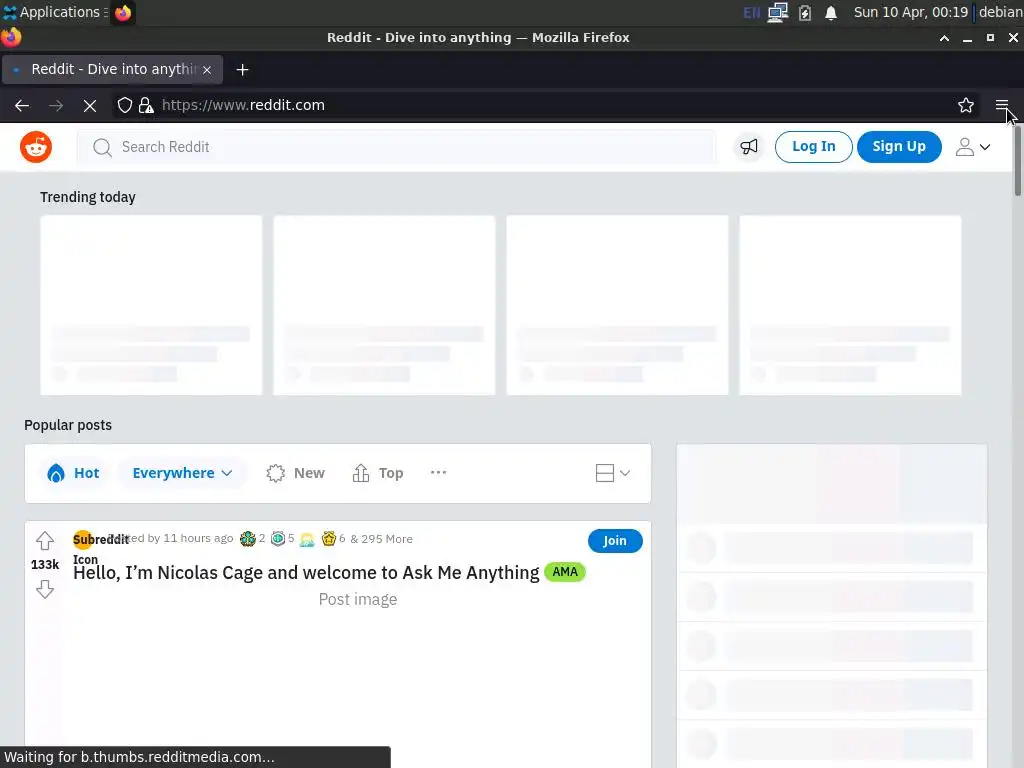Upvote the Nicolas Cage AMA post
The width and height of the screenshot is (1024, 768).
click(x=45, y=541)
